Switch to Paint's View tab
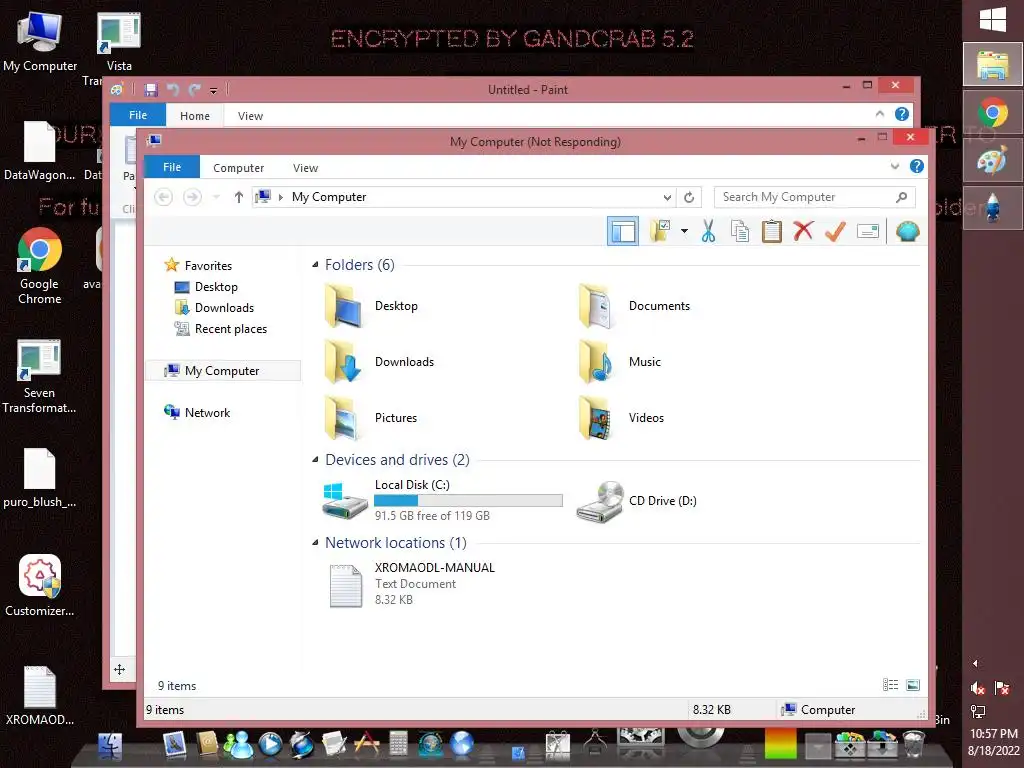 pyautogui.click(x=250, y=116)
